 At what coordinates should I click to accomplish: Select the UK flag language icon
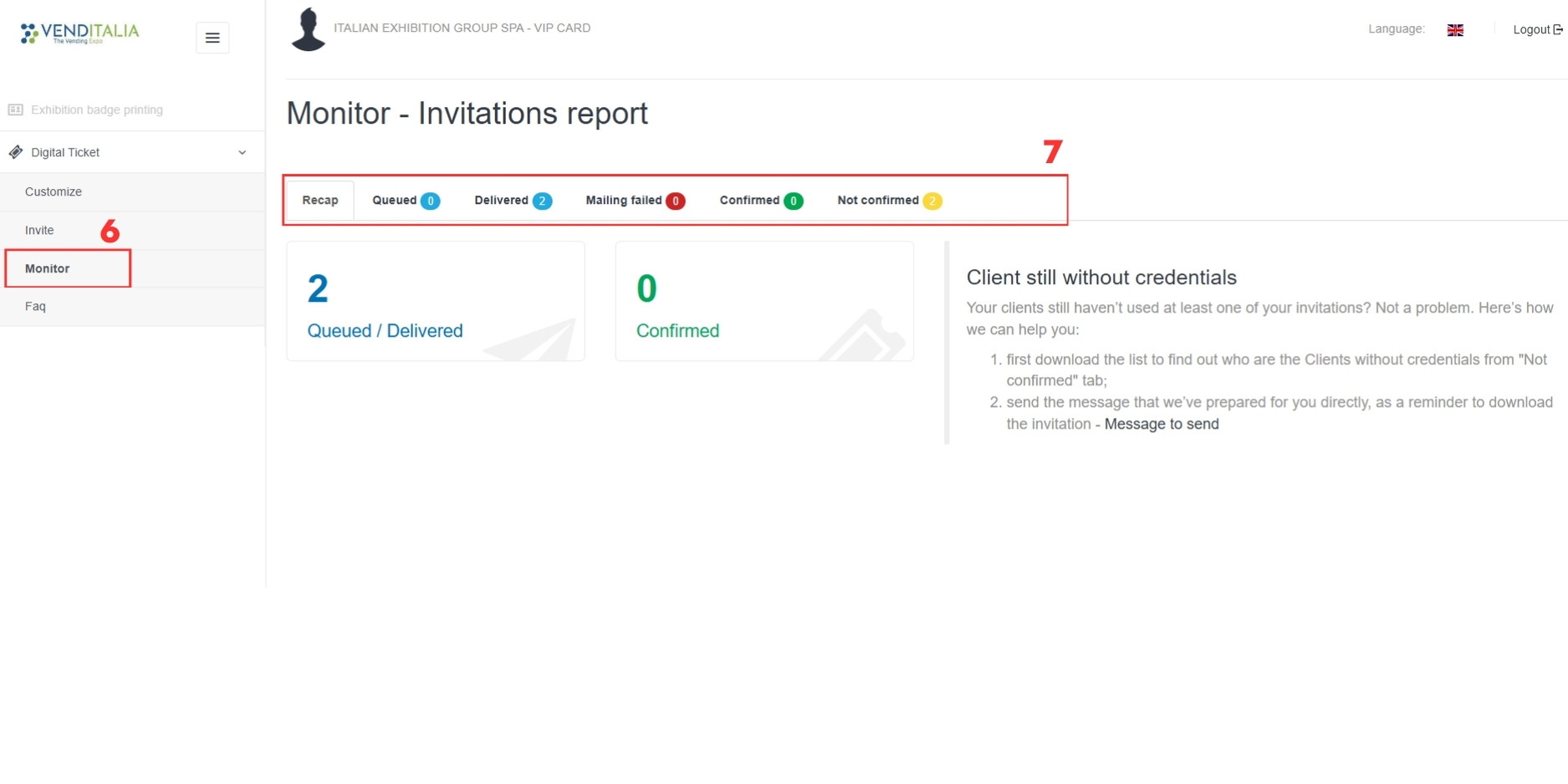coord(1455,30)
